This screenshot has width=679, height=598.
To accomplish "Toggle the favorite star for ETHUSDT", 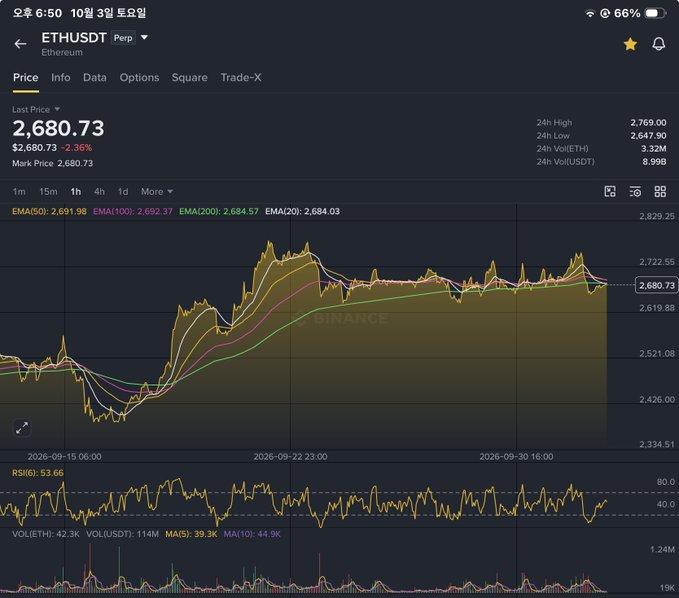I will [630, 44].
